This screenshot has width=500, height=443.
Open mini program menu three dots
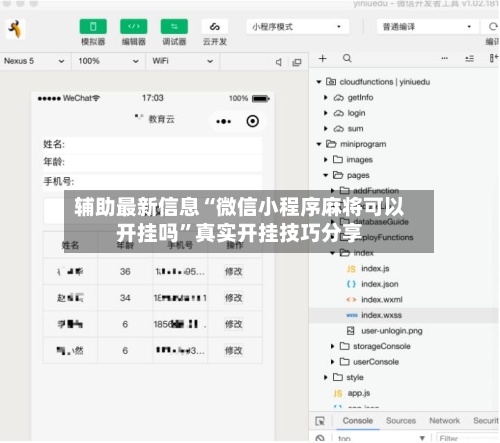pos(223,122)
